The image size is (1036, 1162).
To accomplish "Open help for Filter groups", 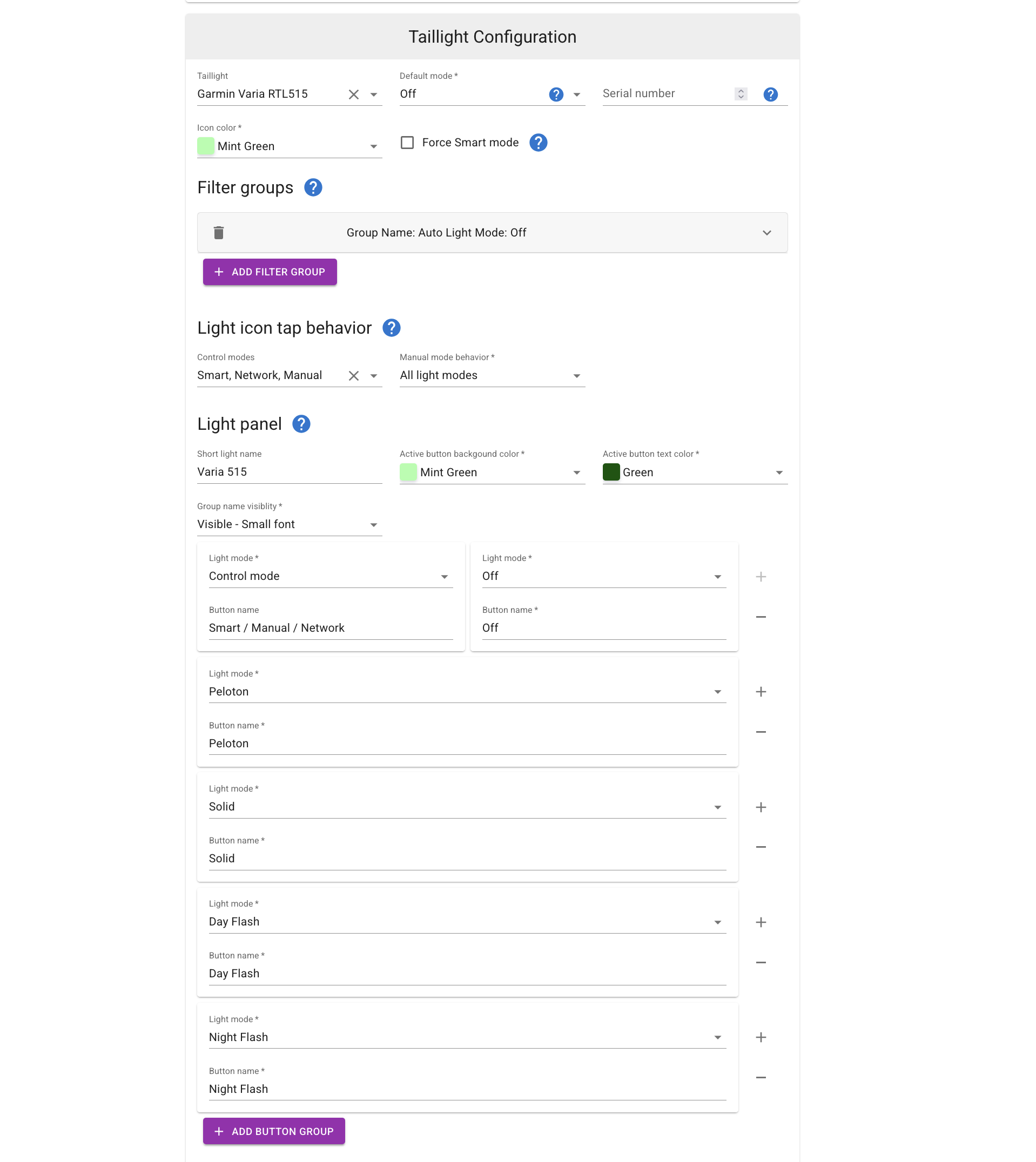I will click(x=313, y=188).
